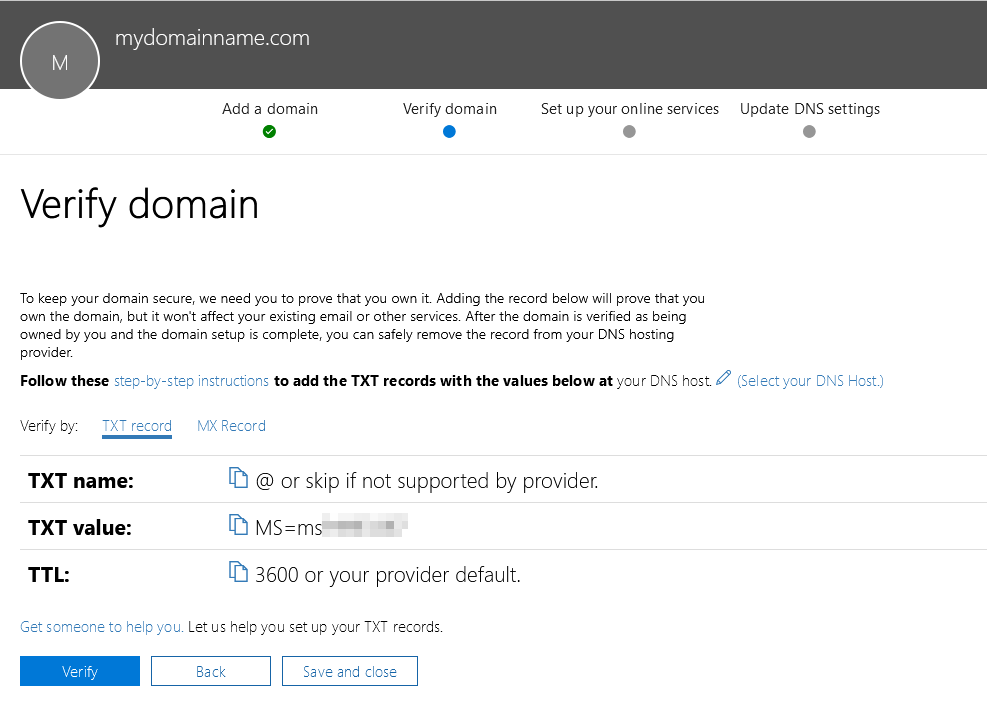987x712 pixels.
Task: Copy the TXT name value using its copy icon
Action: point(238,479)
